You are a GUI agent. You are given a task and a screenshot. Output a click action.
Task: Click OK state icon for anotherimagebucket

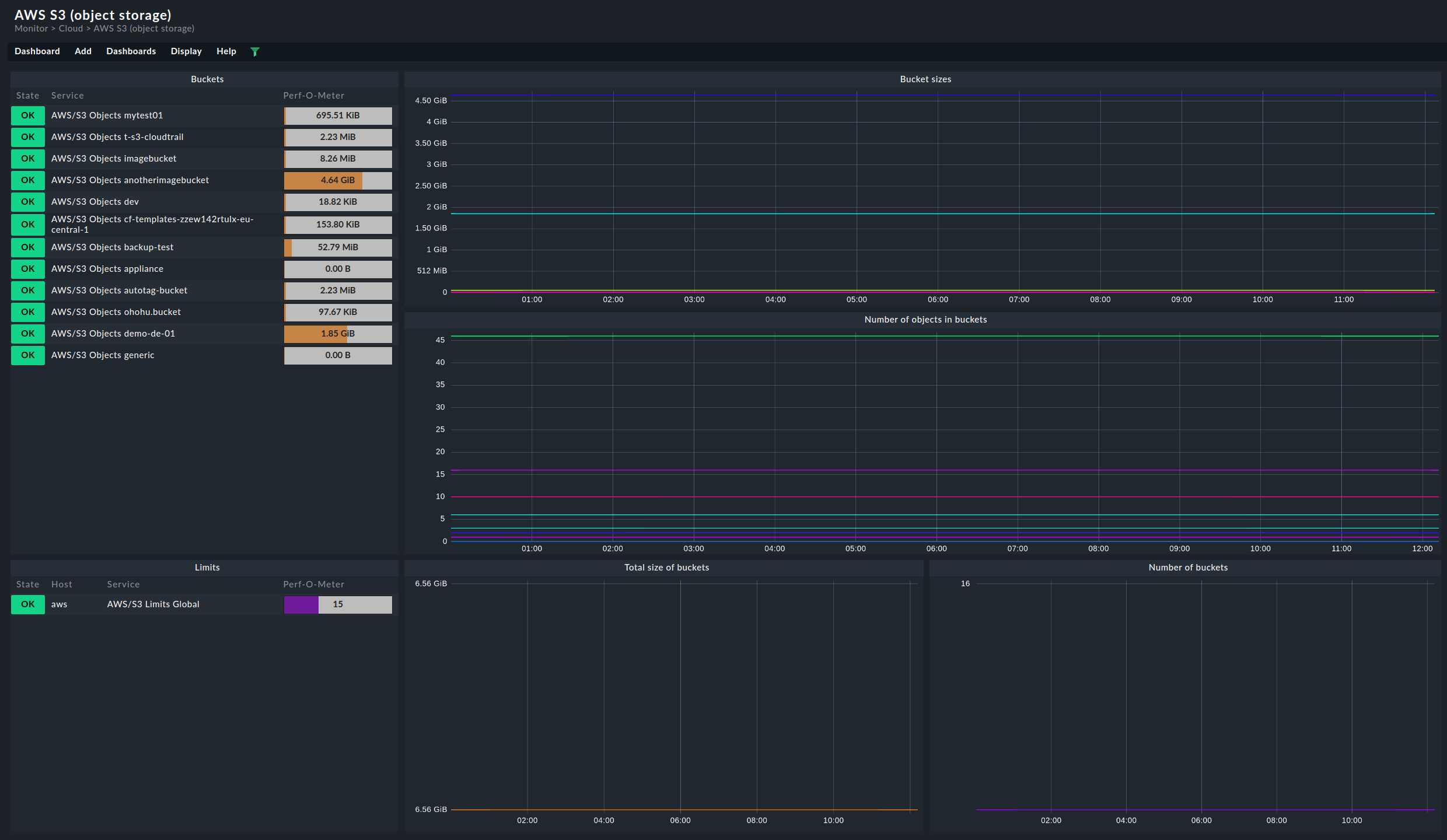tap(27, 180)
